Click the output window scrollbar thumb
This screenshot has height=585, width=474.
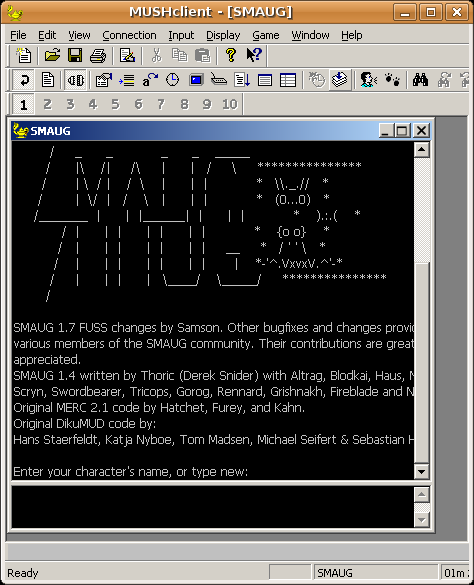(422, 363)
